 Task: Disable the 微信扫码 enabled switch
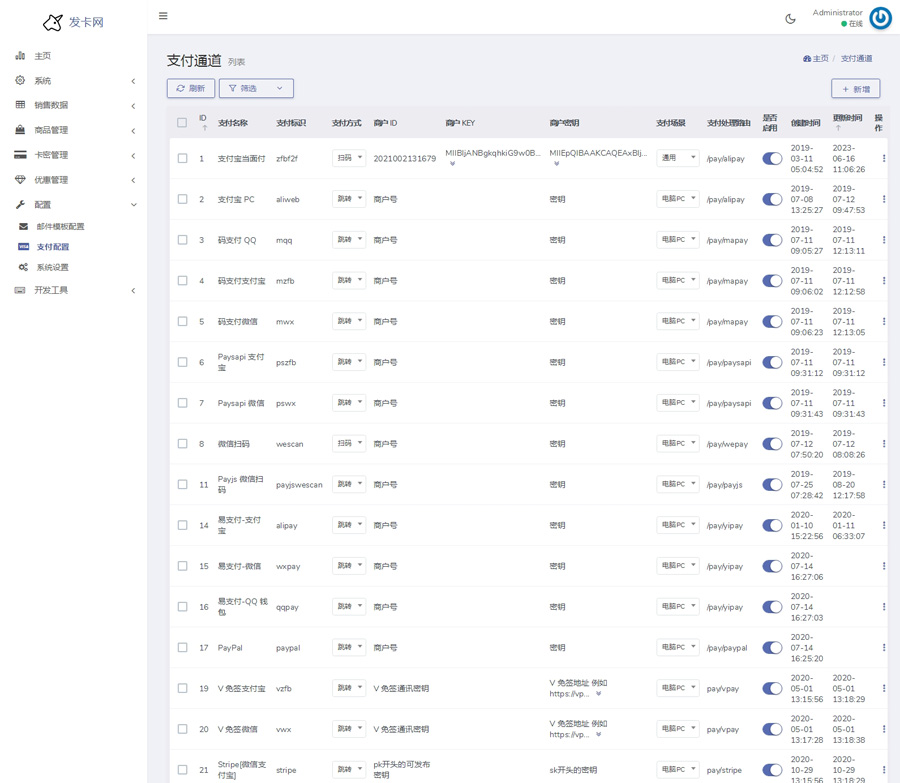coord(772,444)
